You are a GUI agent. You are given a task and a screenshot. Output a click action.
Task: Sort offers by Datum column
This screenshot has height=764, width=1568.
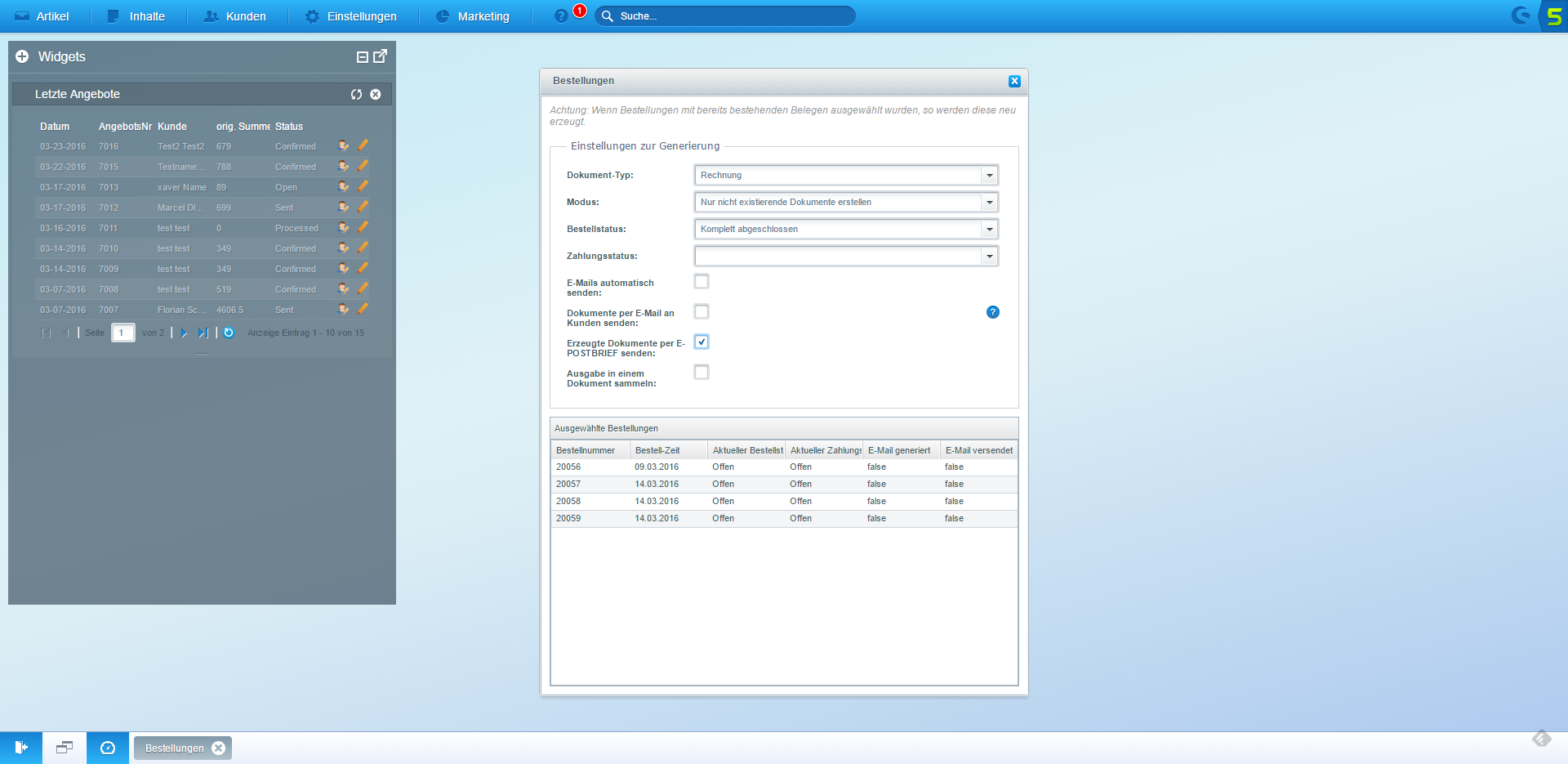pyautogui.click(x=55, y=127)
